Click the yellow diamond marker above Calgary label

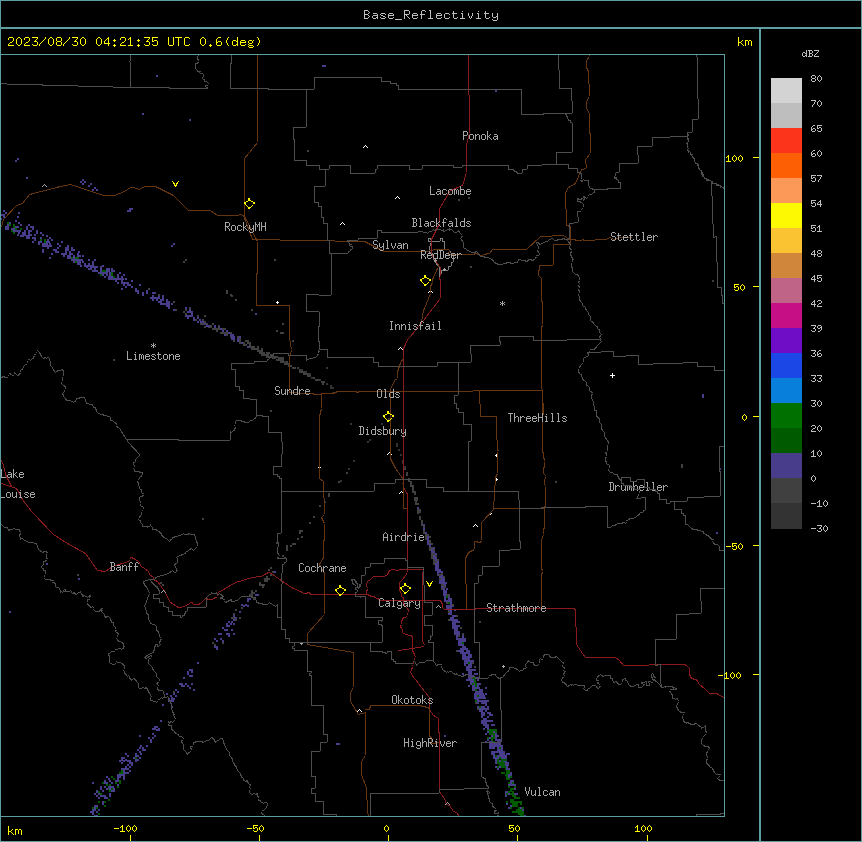[406, 589]
